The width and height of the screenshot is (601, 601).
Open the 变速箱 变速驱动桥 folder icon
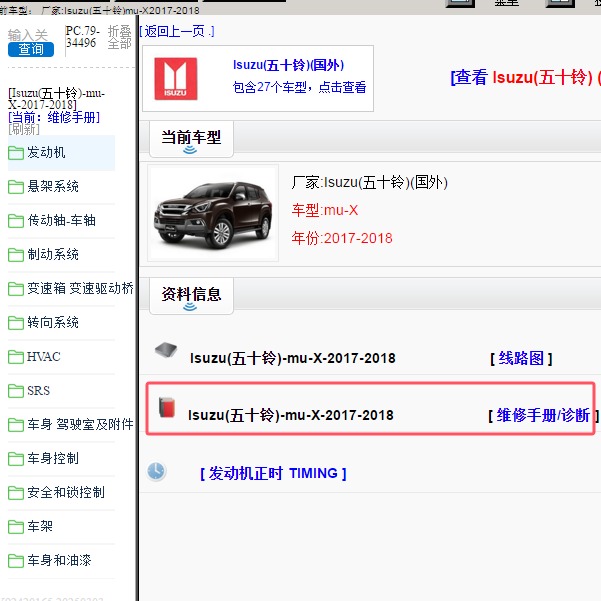(16, 289)
